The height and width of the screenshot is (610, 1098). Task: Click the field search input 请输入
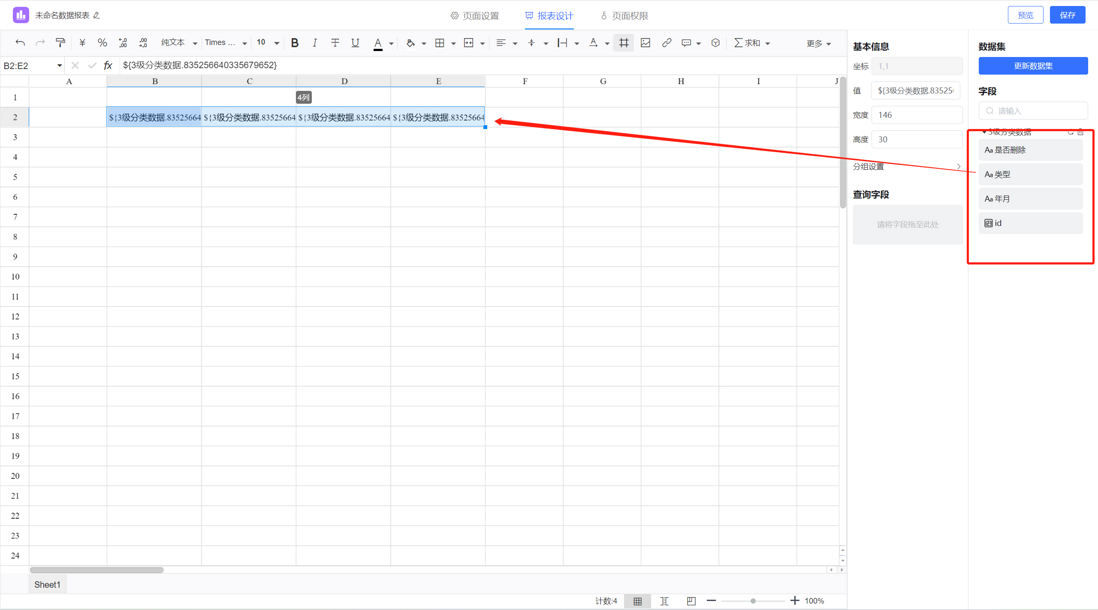pos(1033,111)
